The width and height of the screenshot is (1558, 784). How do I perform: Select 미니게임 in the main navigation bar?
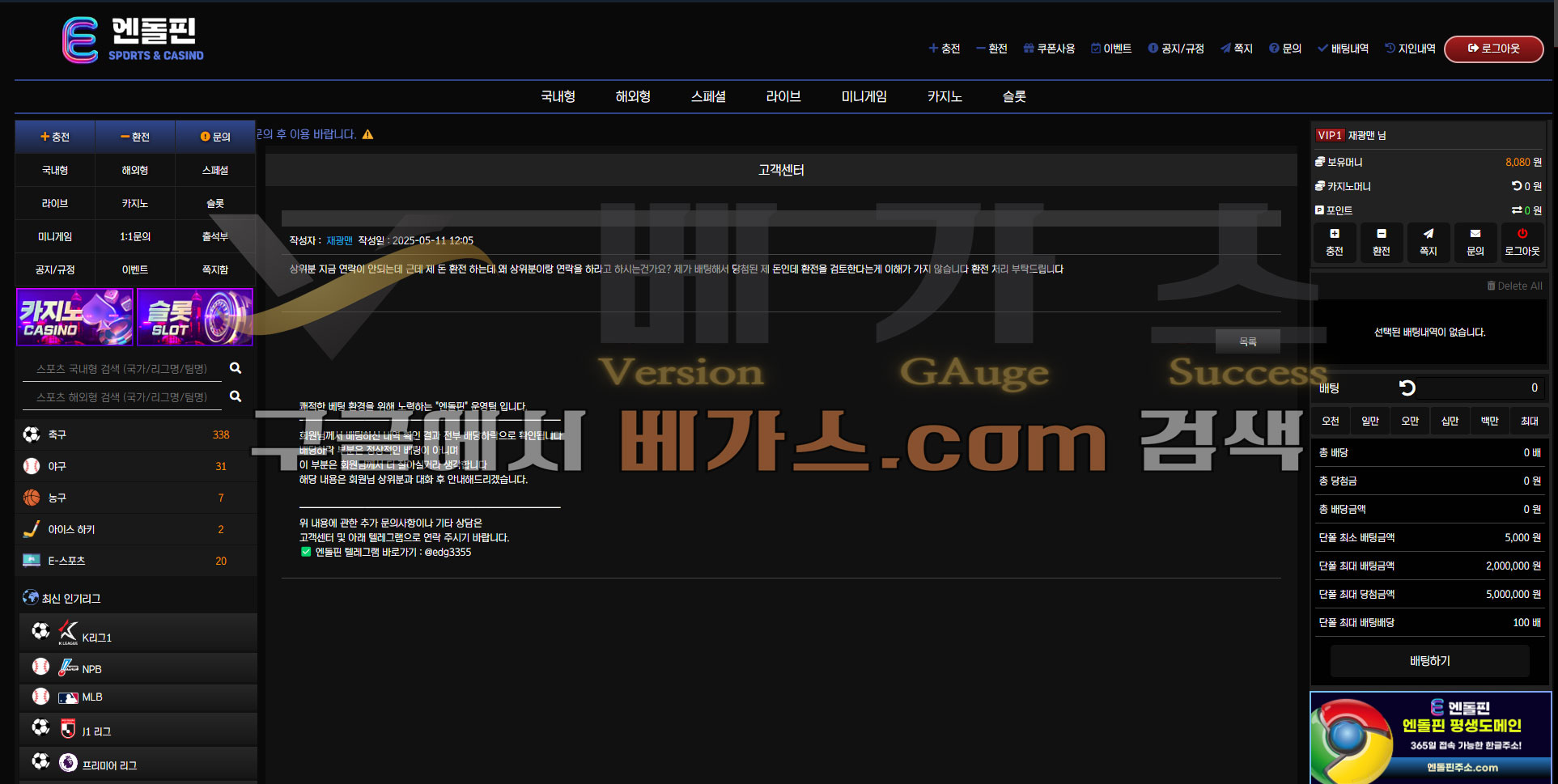point(864,96)
